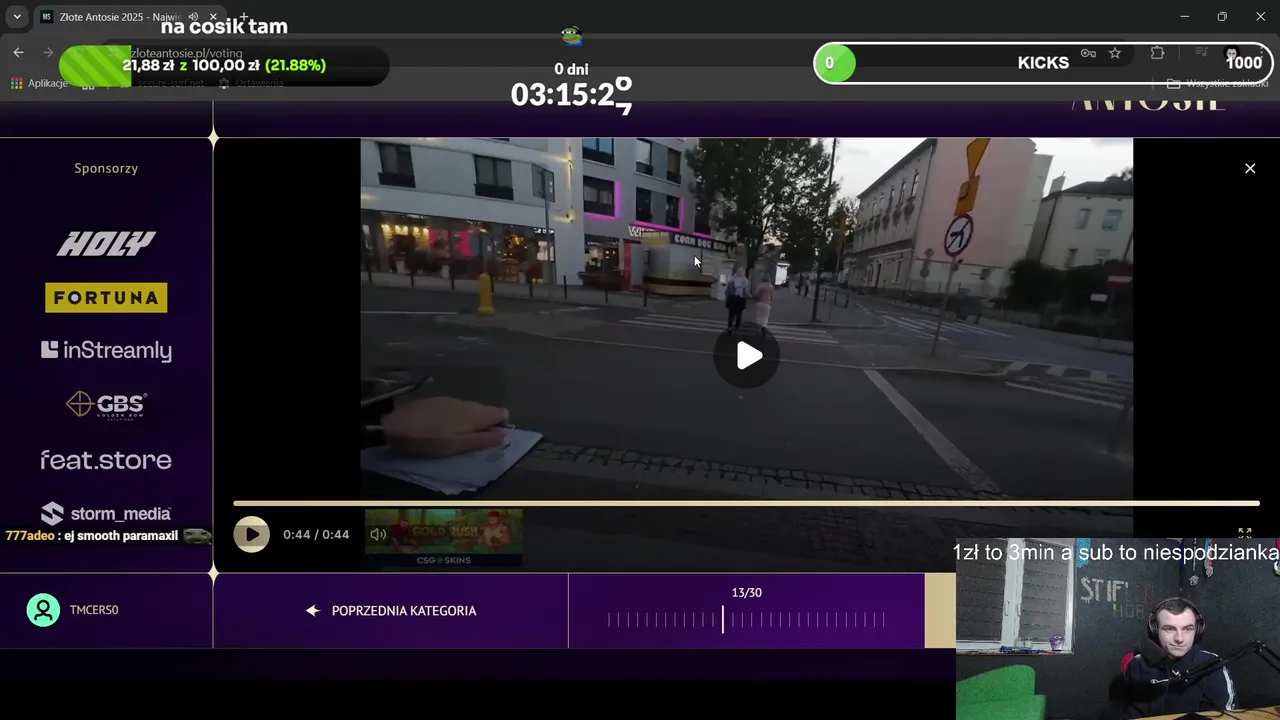Play the video with the large center button
The image size is (1280, 720).
coord(748,356)
